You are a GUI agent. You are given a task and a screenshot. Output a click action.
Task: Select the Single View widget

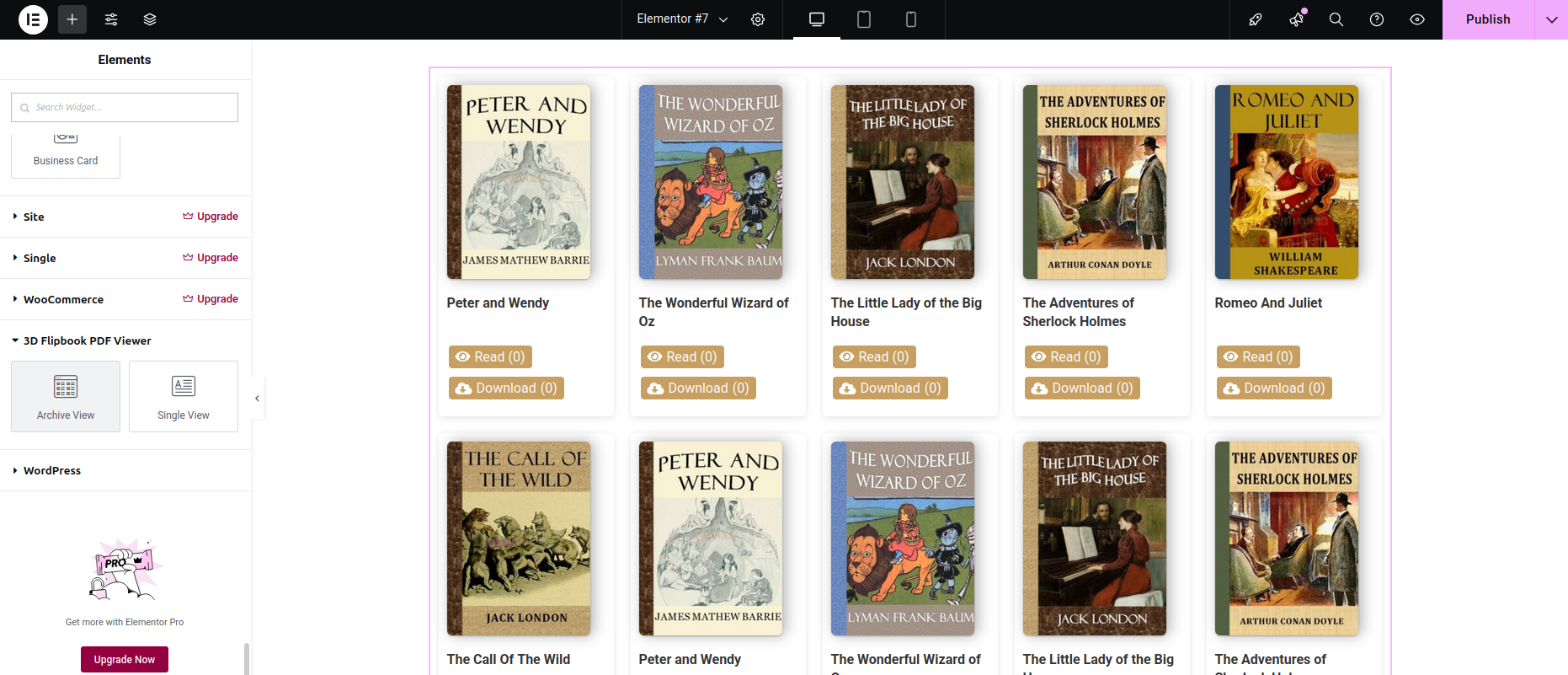click(184, 396)
